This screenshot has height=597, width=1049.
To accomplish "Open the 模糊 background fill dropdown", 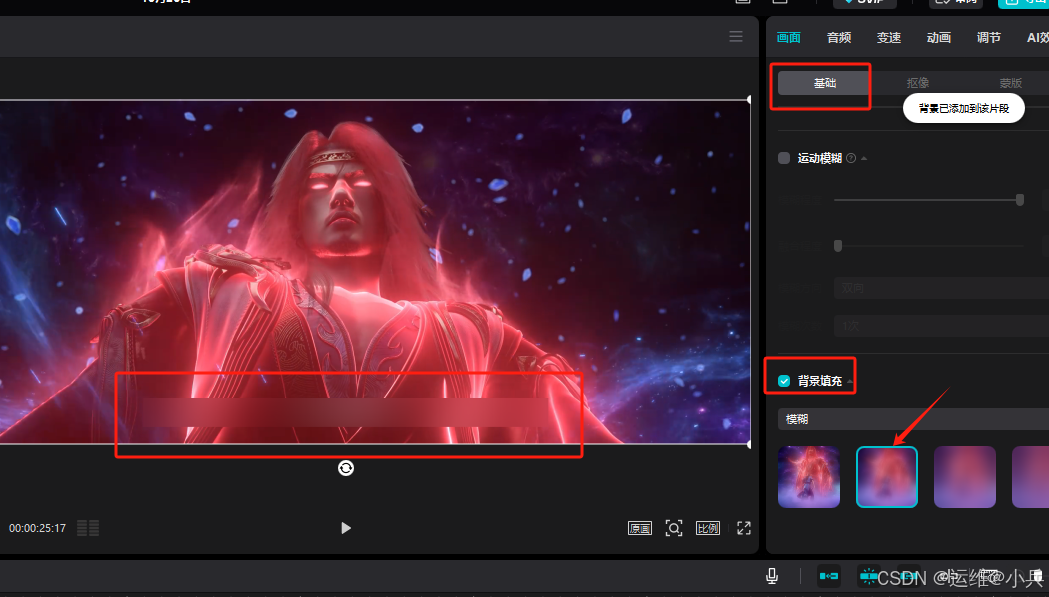I will [x=913, y=419].
